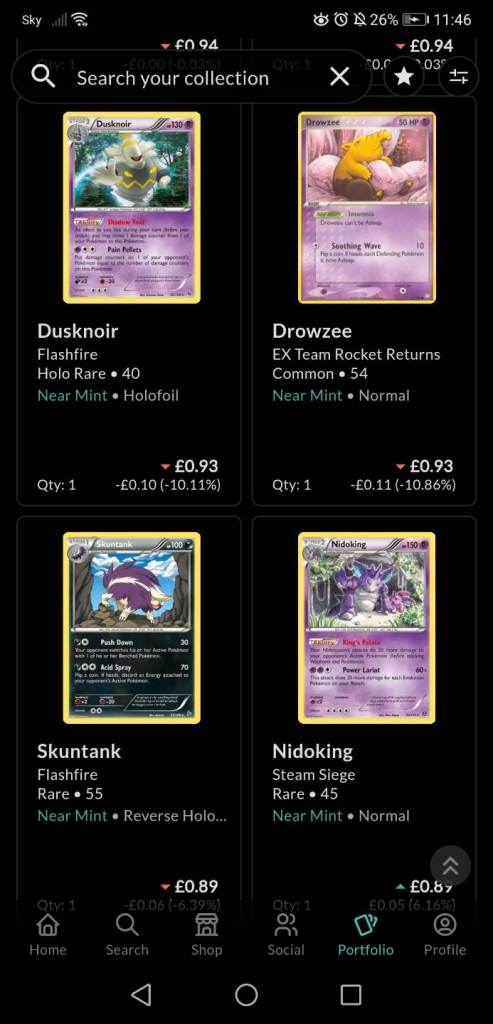Open the Home tab

pos(48,935)
